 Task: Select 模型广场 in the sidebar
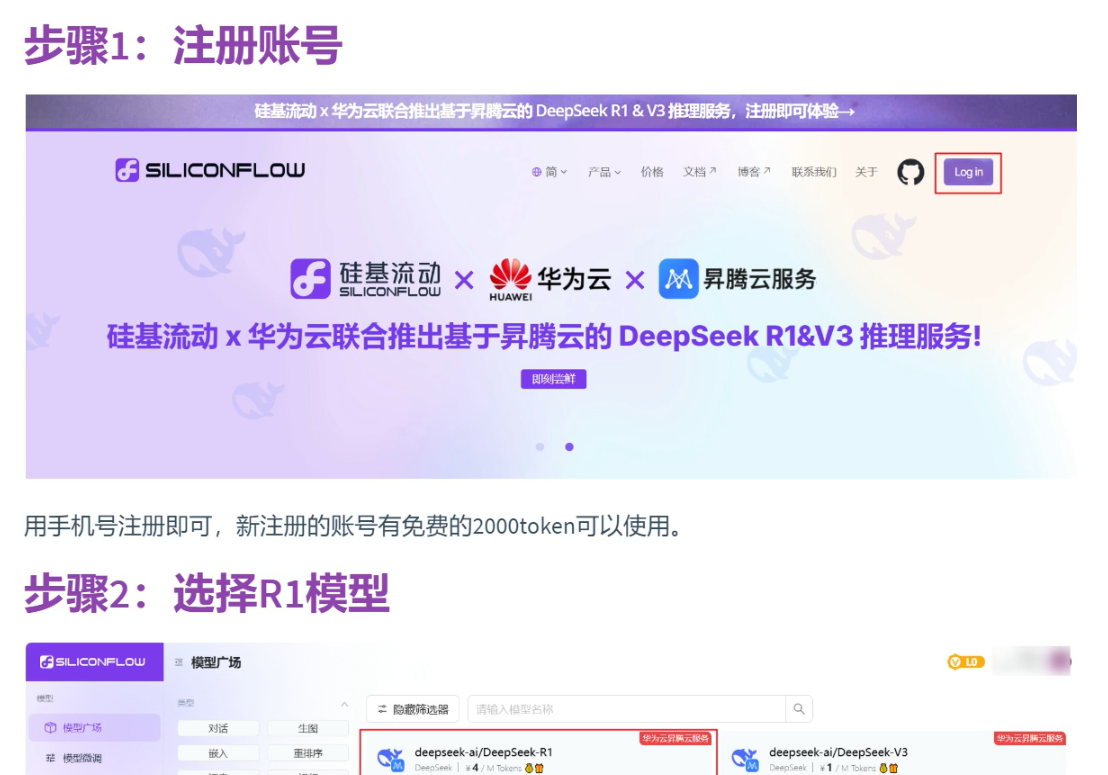pos(94,728)
